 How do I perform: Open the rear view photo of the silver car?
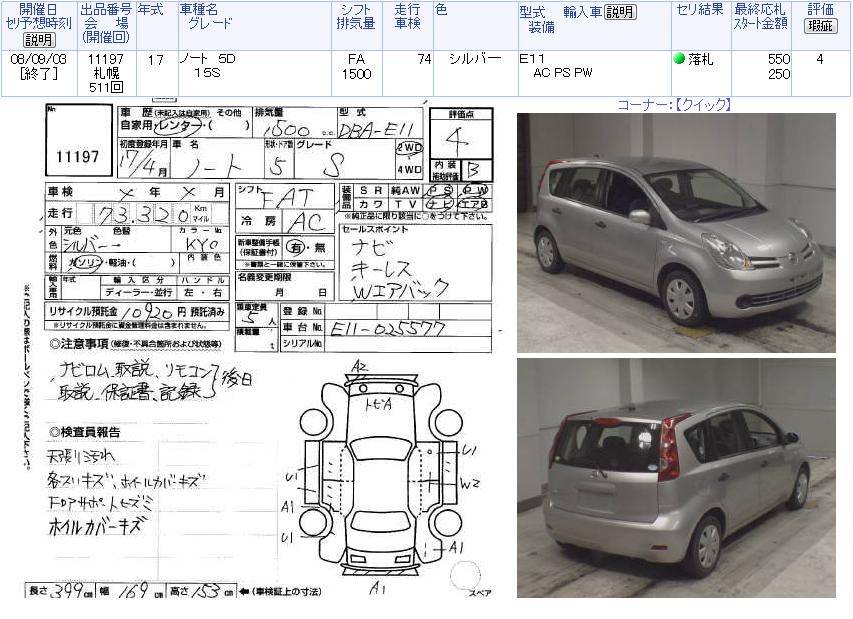676,478
